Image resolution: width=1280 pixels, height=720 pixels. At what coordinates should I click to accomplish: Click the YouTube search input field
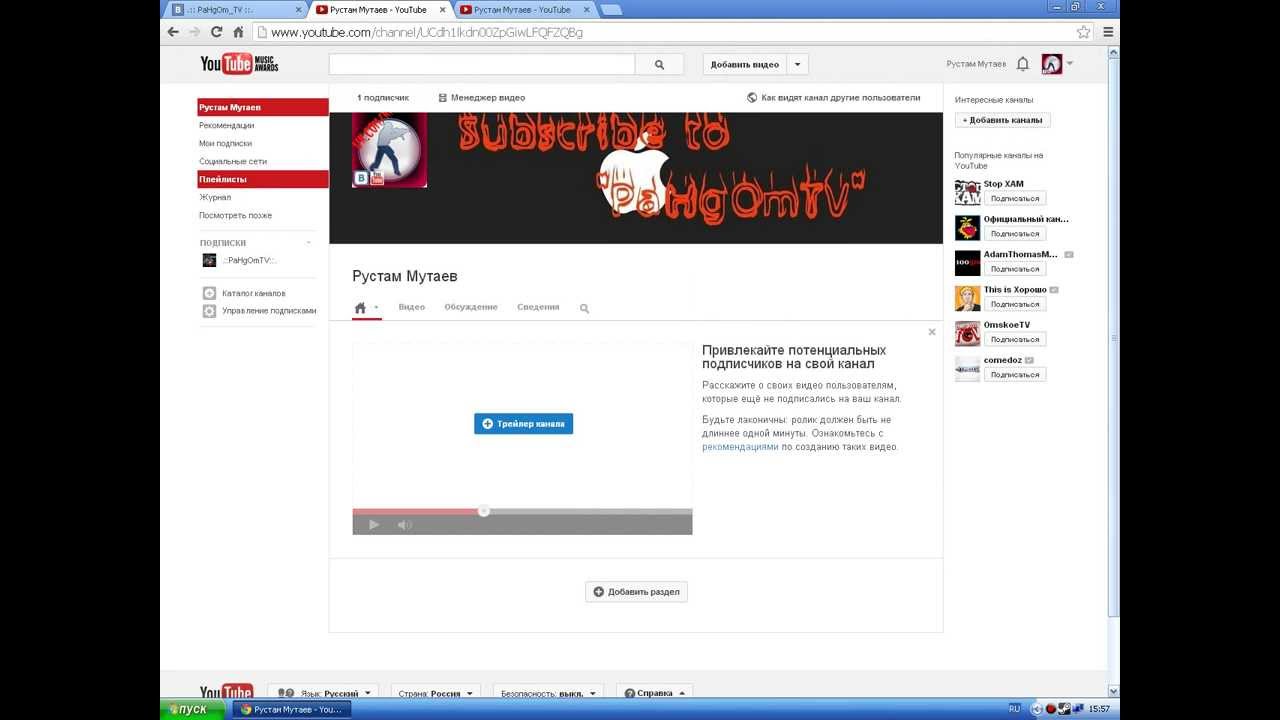pyautogui.click(x=482, y=64)
